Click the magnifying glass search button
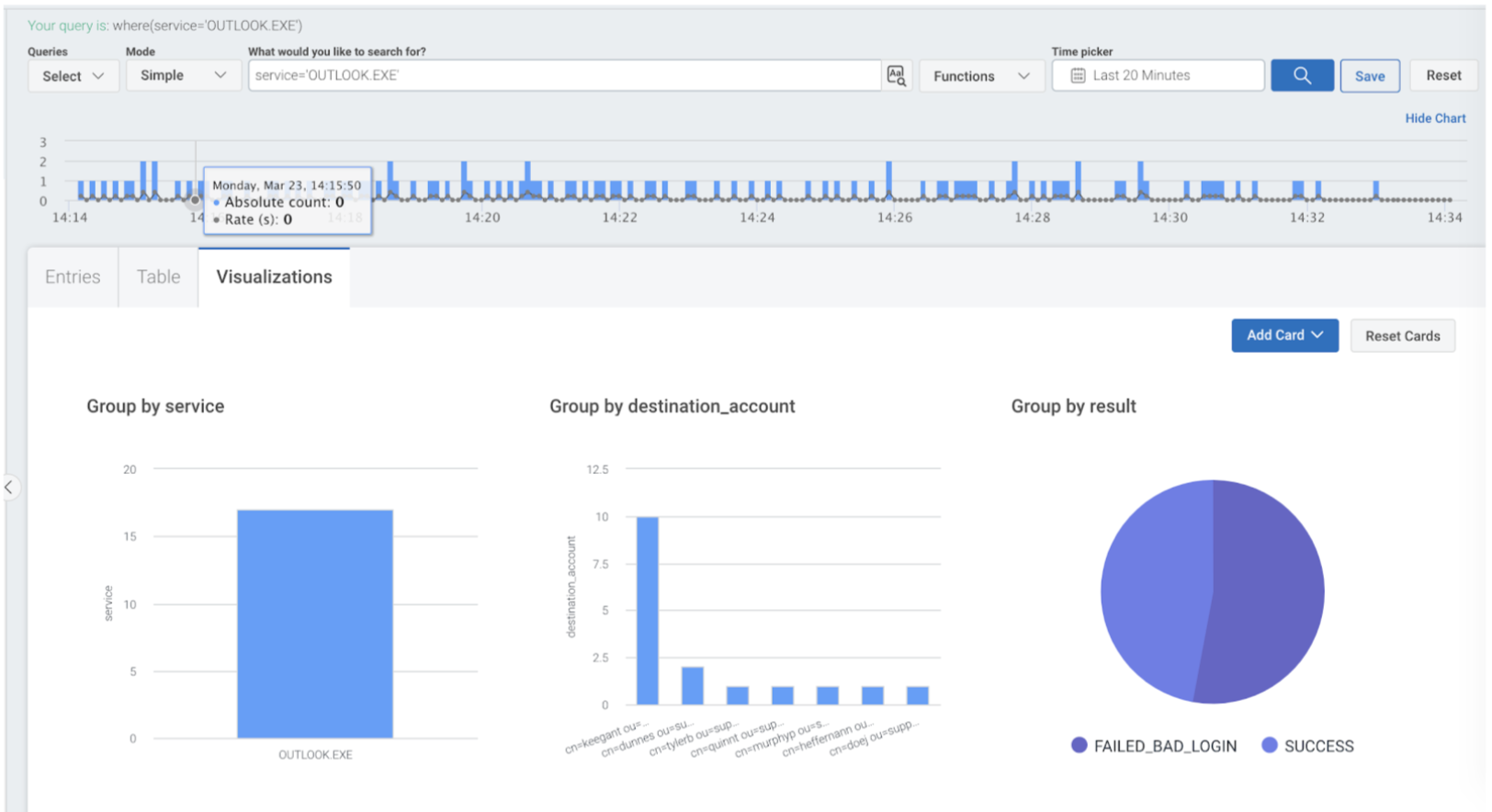 click(1301, 75)
